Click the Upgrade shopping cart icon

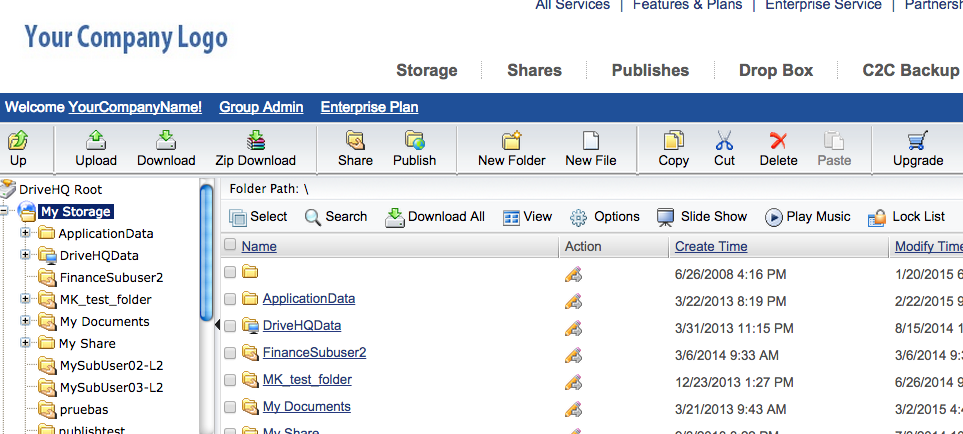[917, 142]
